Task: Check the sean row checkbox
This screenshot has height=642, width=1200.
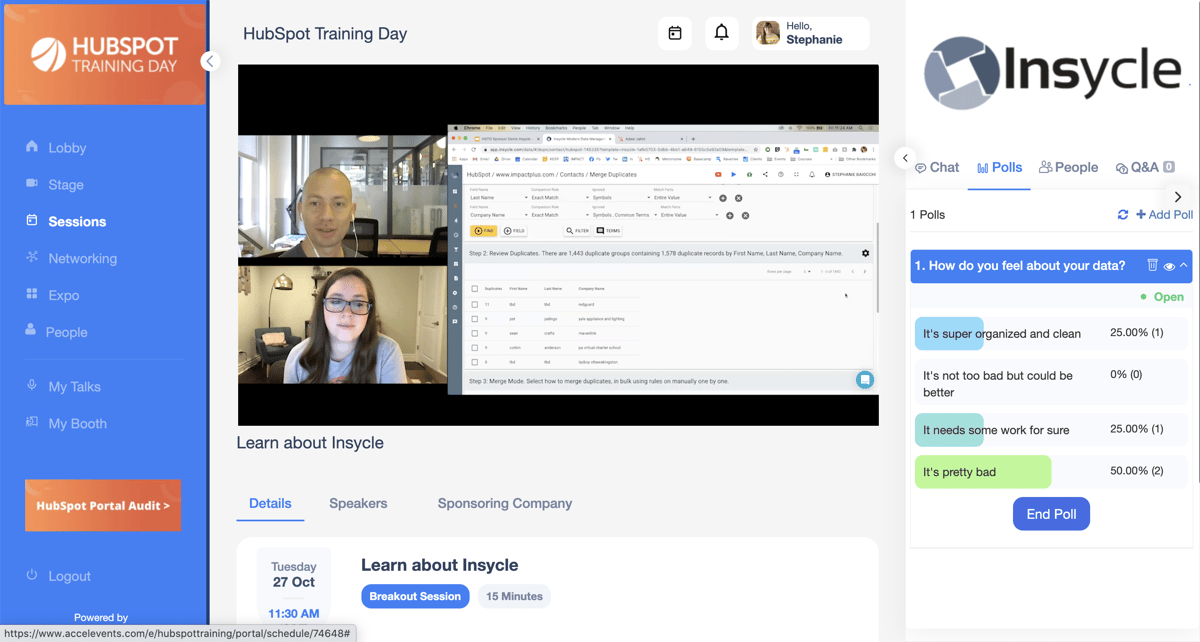Action: [x=474, y=333]
